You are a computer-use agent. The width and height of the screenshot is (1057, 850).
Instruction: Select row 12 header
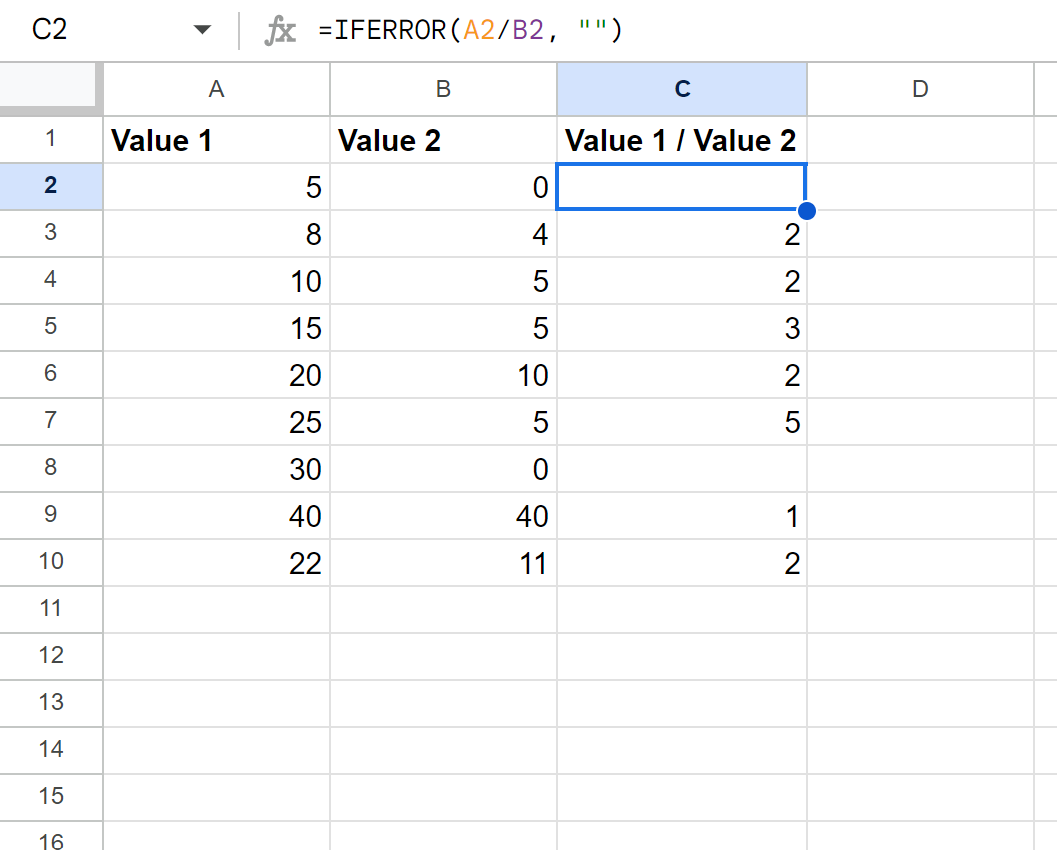[51, 657]
